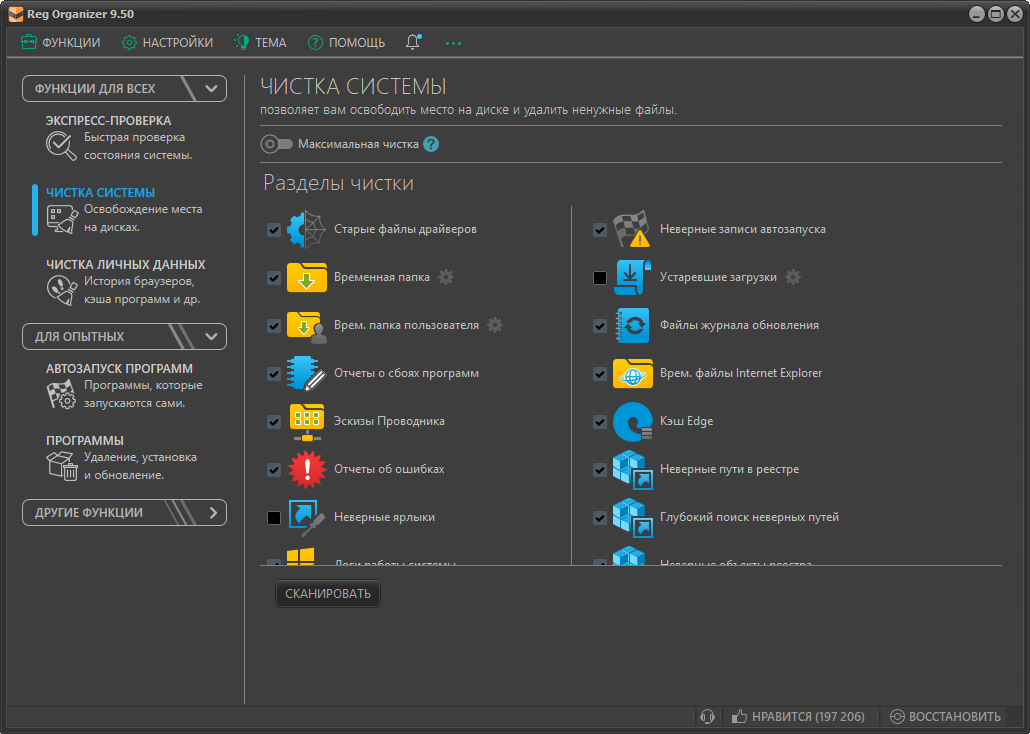Click the support headset icon in status bar
1030x734 pixels.
click(x=707, y=716)
